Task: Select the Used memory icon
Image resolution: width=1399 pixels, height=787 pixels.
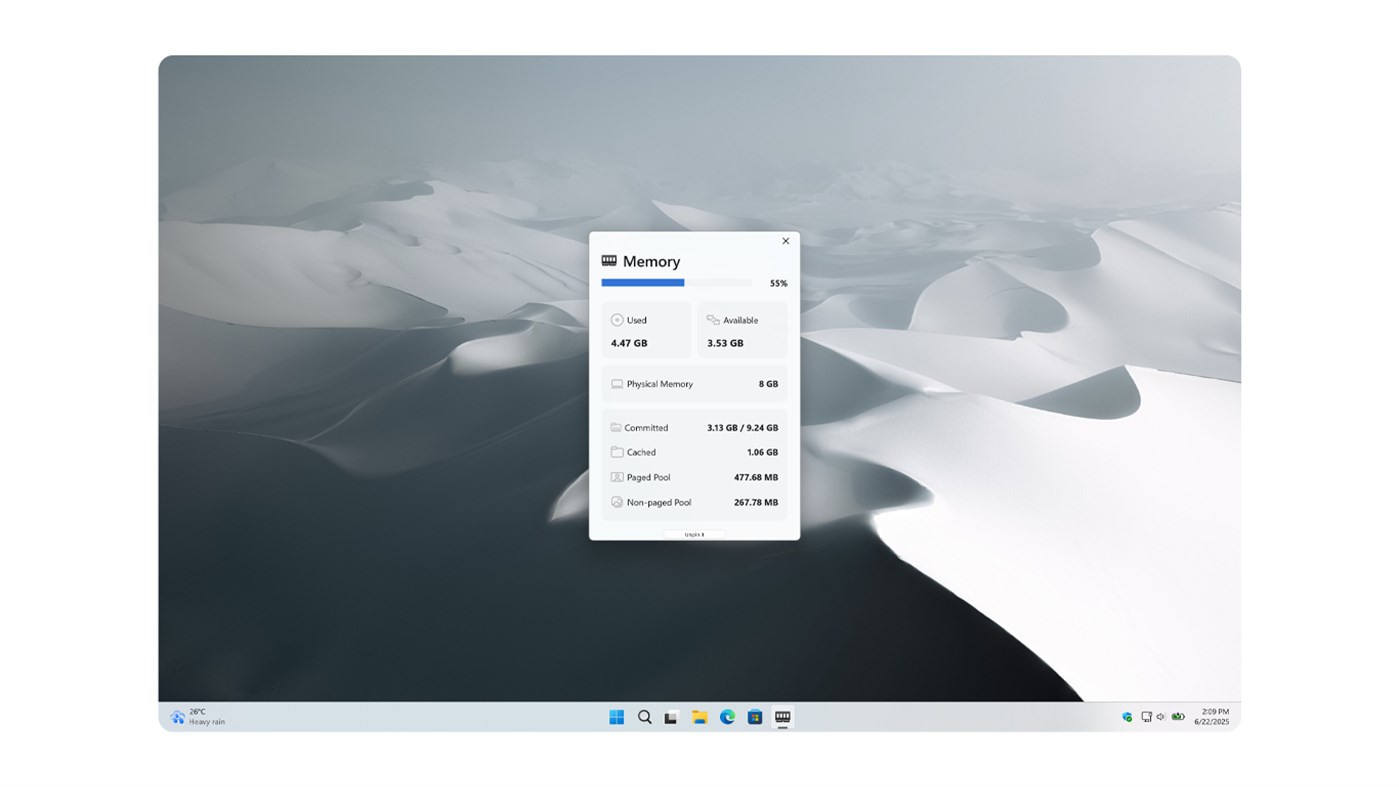Action: pos(617,319)
